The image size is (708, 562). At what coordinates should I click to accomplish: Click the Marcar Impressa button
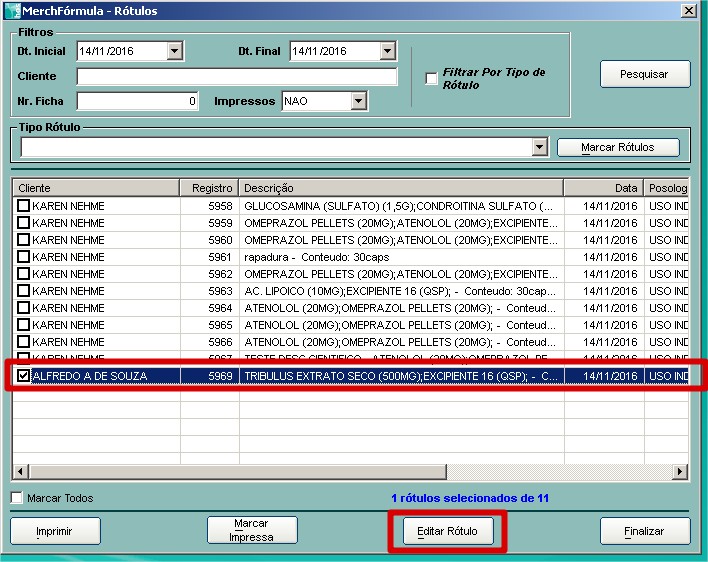tap(252, 530)
